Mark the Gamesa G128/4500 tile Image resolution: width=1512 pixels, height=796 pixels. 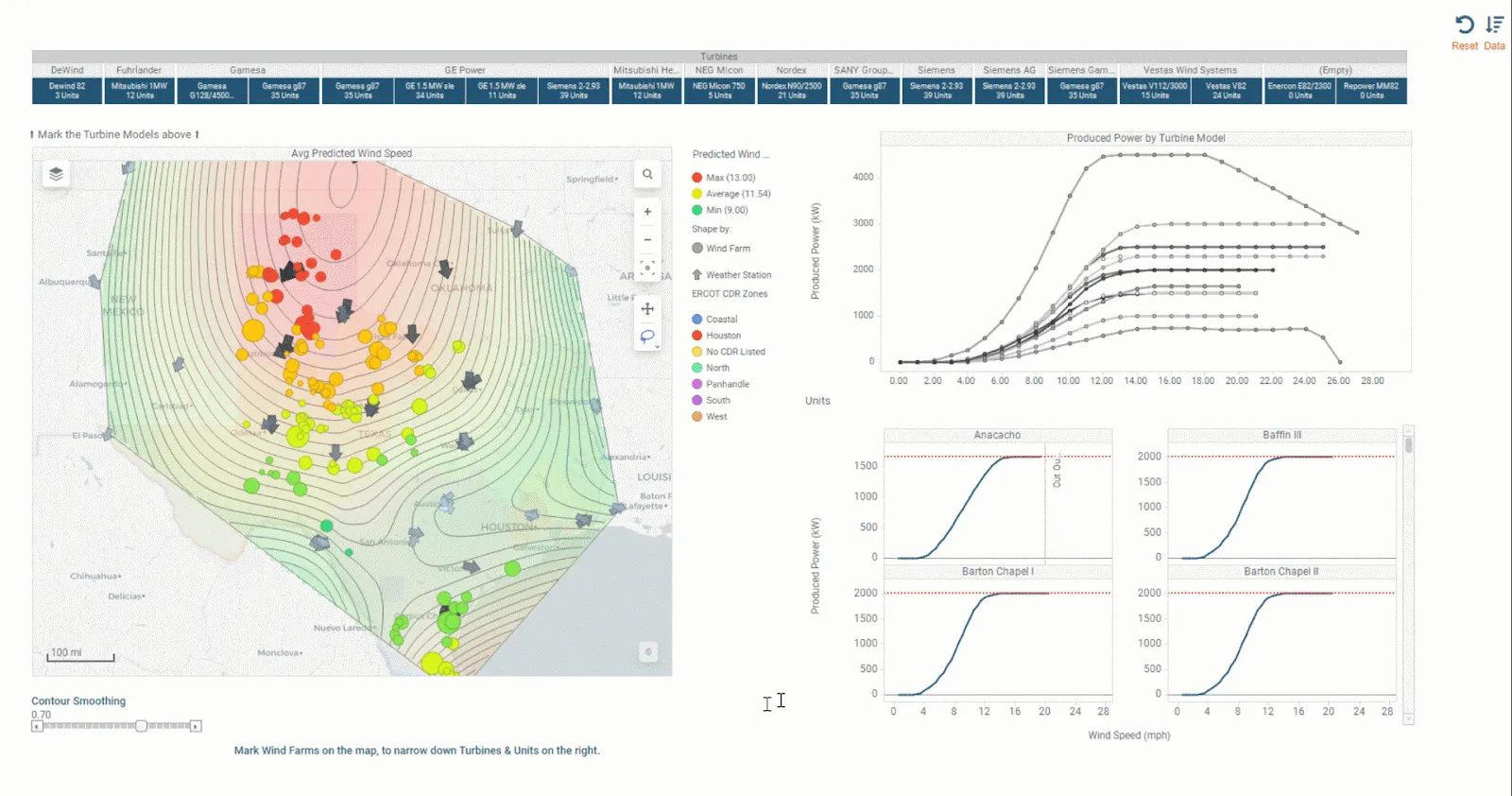[212, 91]
